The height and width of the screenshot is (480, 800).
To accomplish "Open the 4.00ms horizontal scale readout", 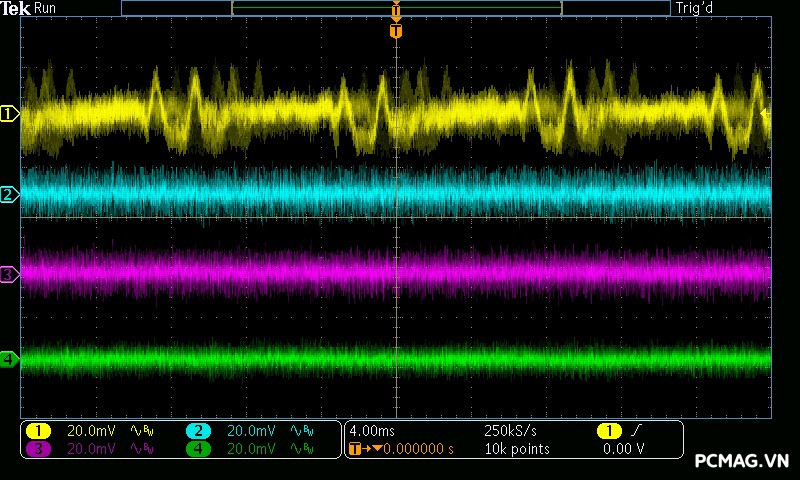I will (372, 431).
